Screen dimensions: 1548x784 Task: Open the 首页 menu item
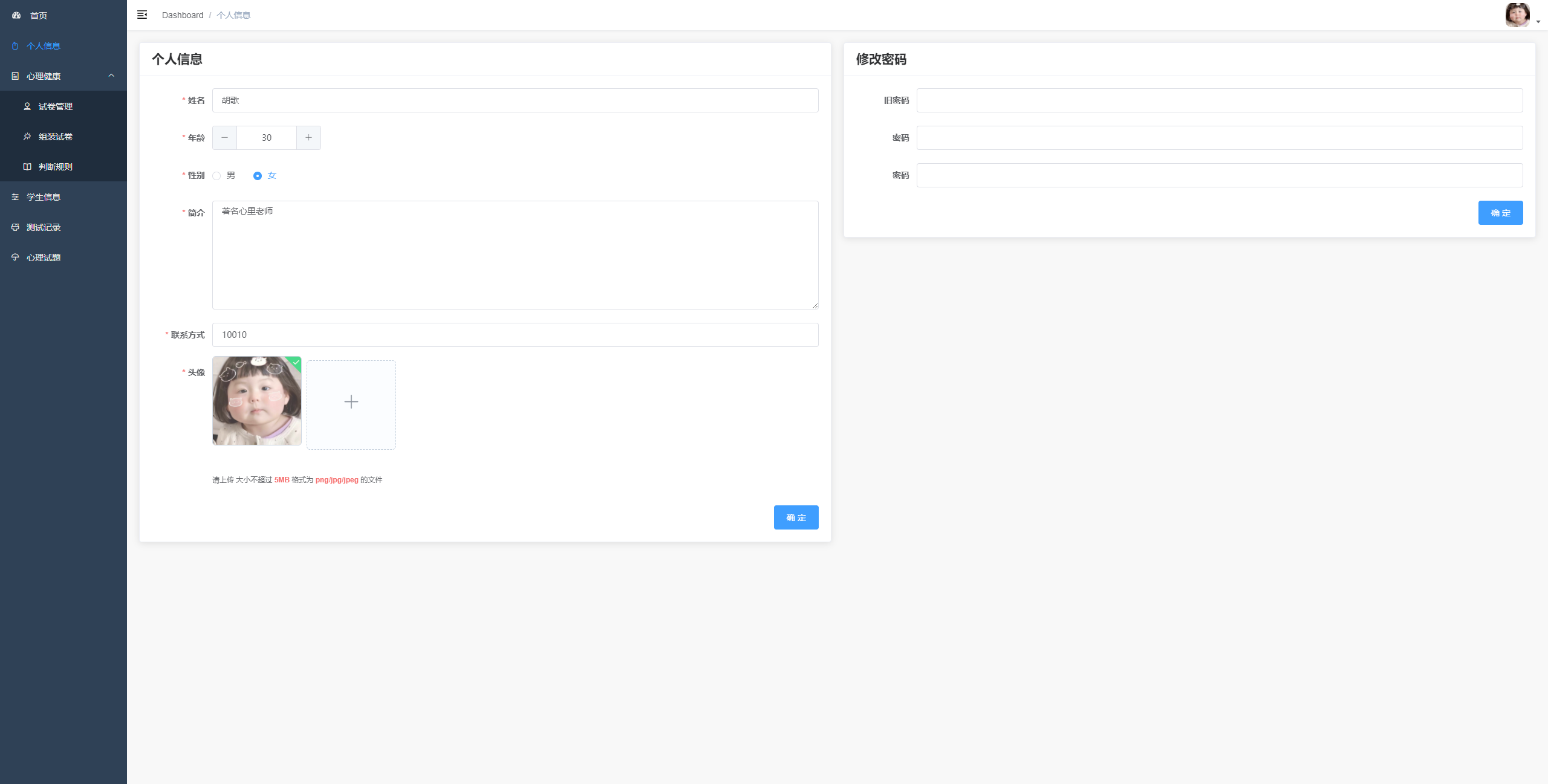coord(63,15)
